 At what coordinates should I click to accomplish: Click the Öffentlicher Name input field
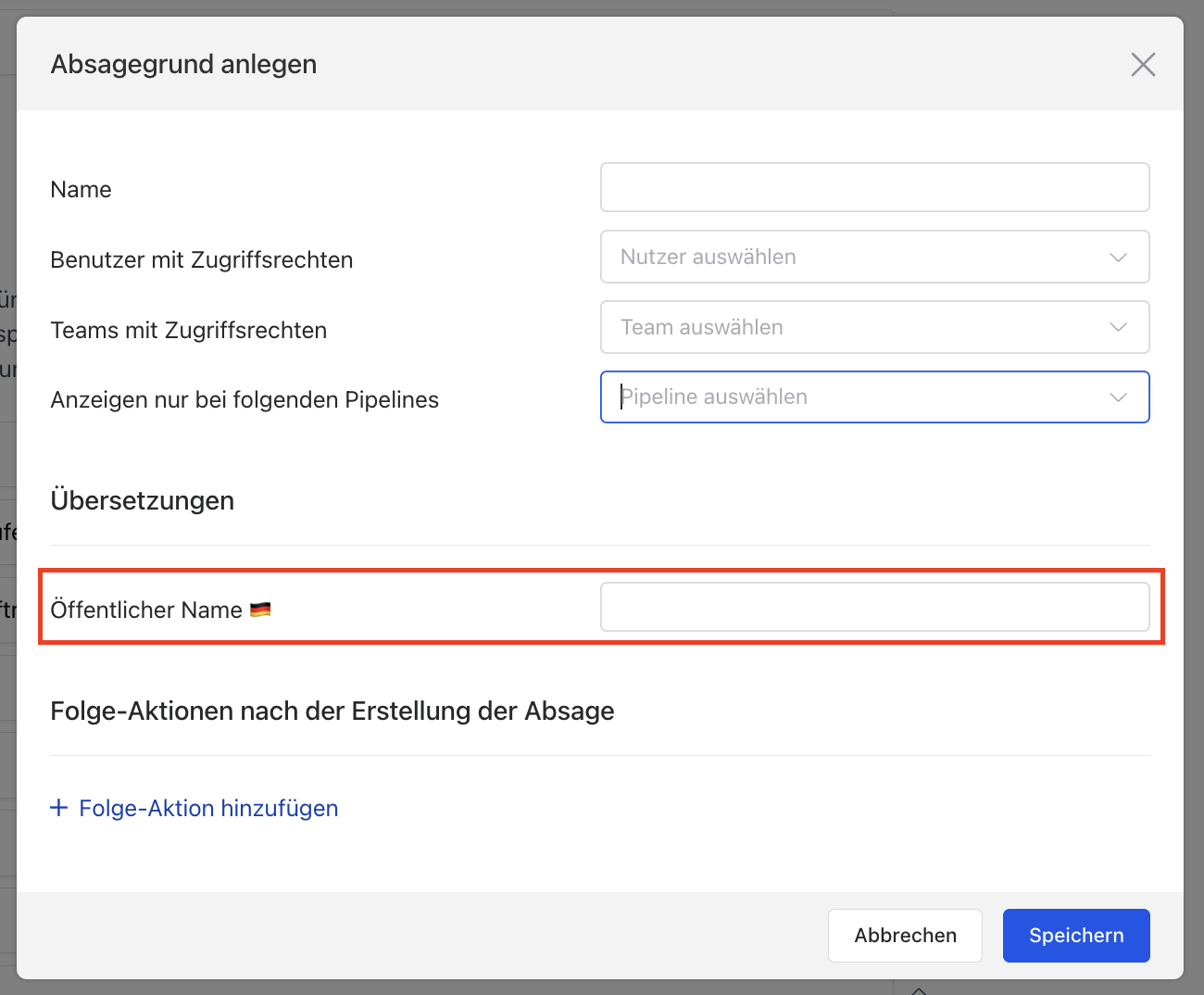[x=874, y=607]
